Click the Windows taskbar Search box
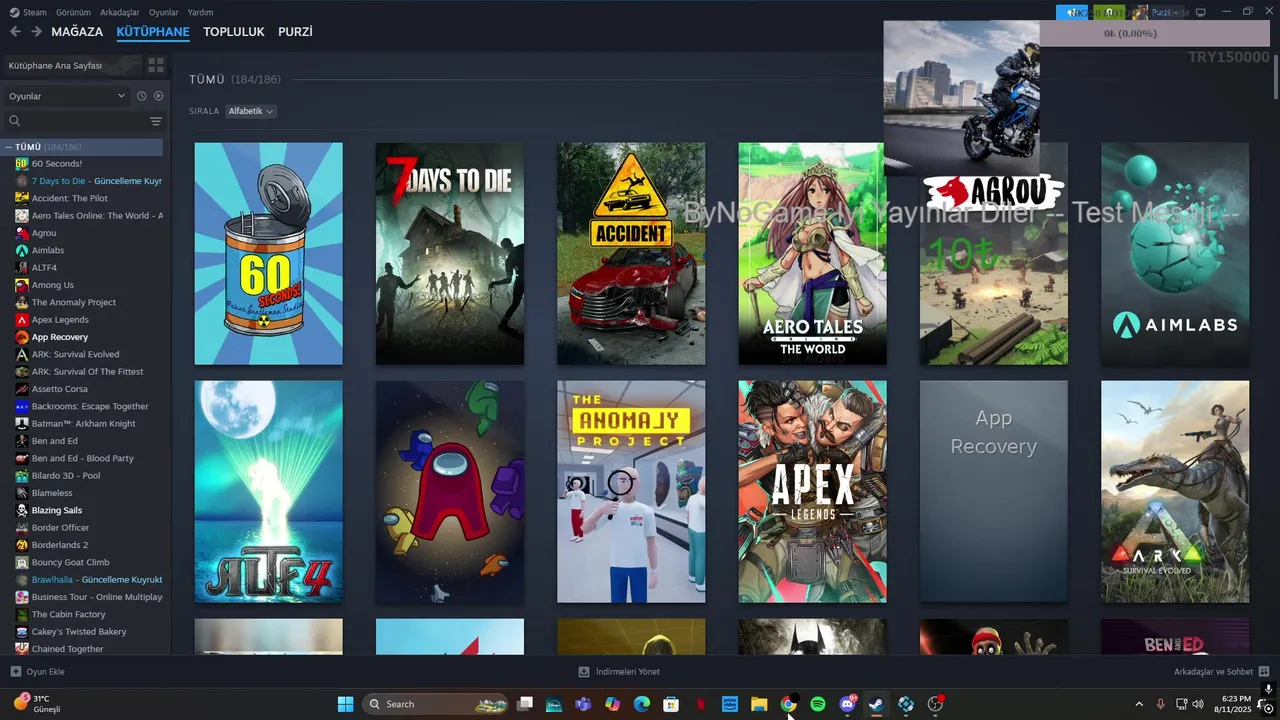The height and width of the screenshot is (720, 1280). 436,704
